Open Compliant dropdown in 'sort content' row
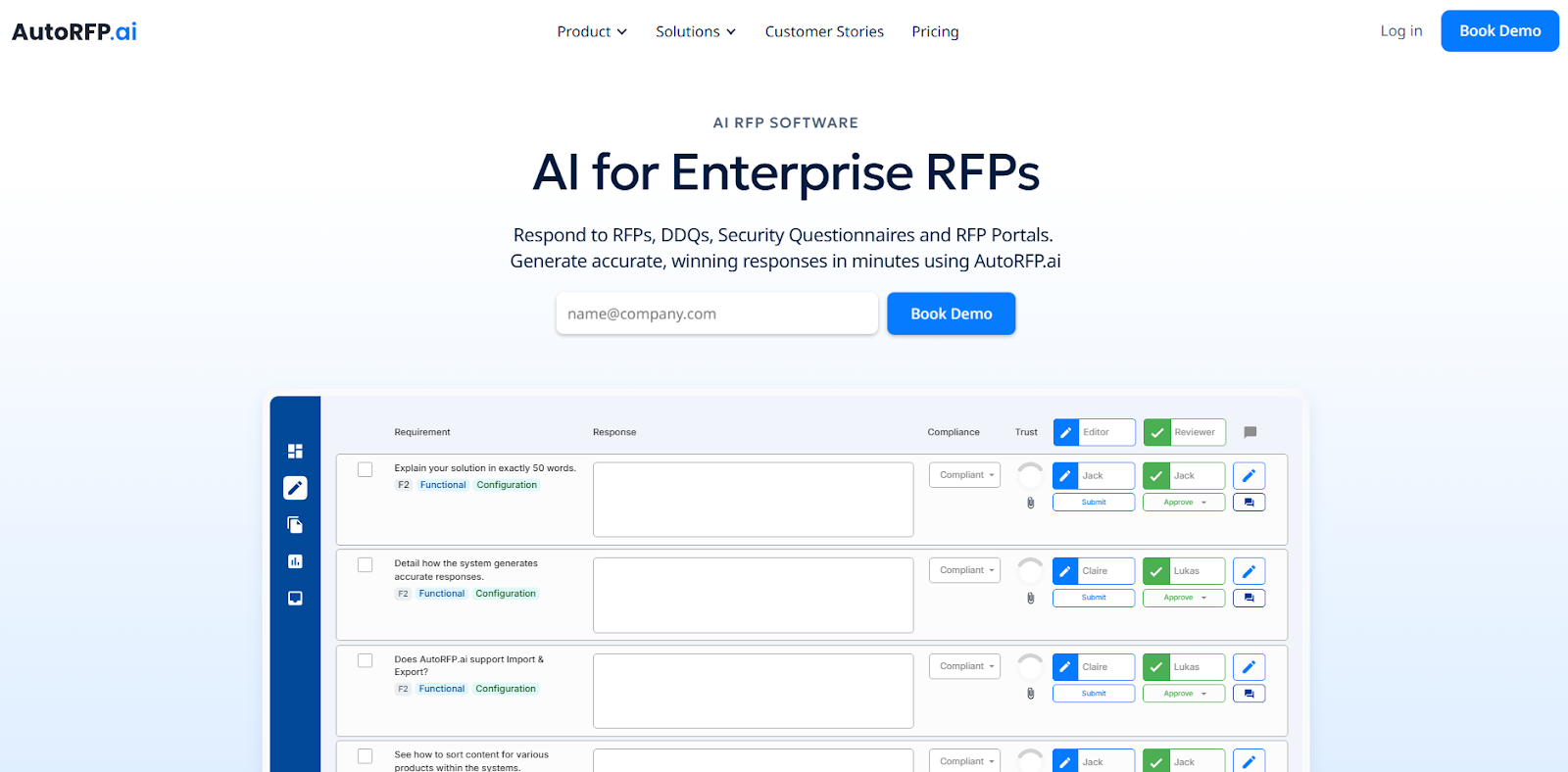 [x=965, y=761]
